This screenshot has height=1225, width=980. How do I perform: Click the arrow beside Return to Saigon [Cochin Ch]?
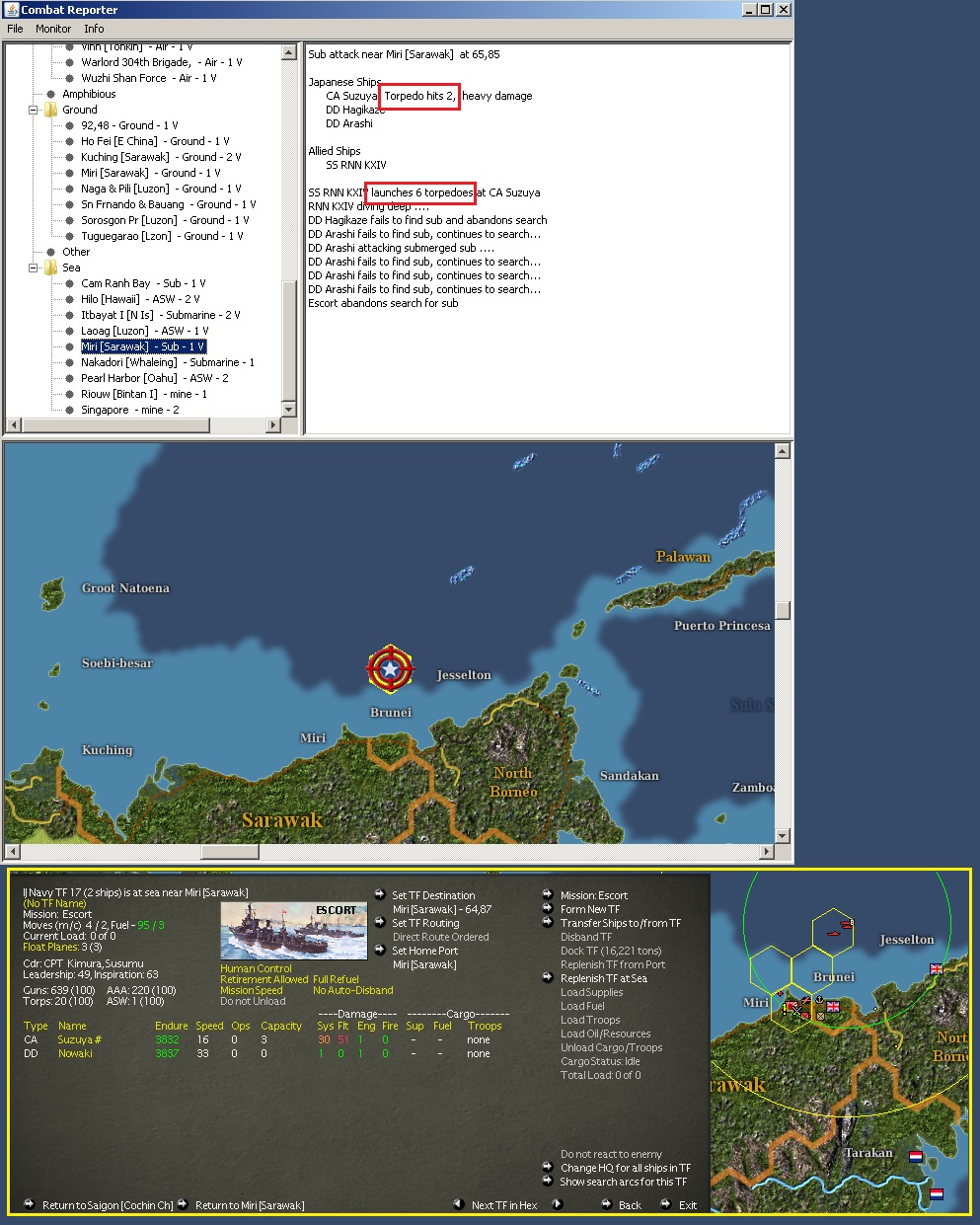(29, 1204)
